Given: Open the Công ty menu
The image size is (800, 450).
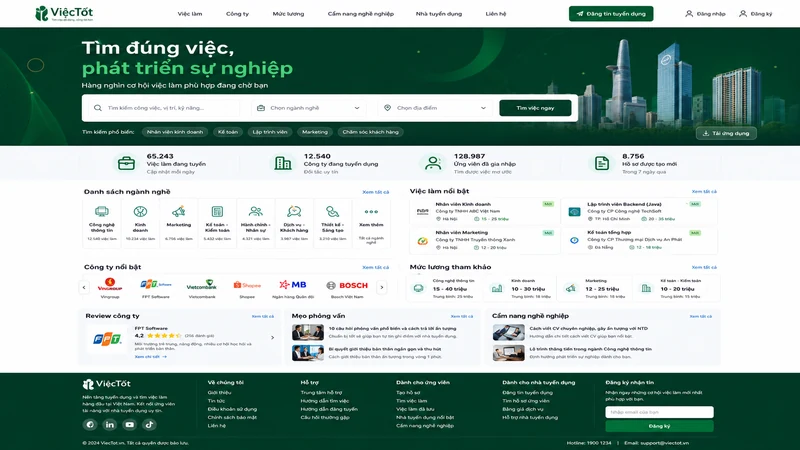Looking at the screenshot, I should 237,14.
